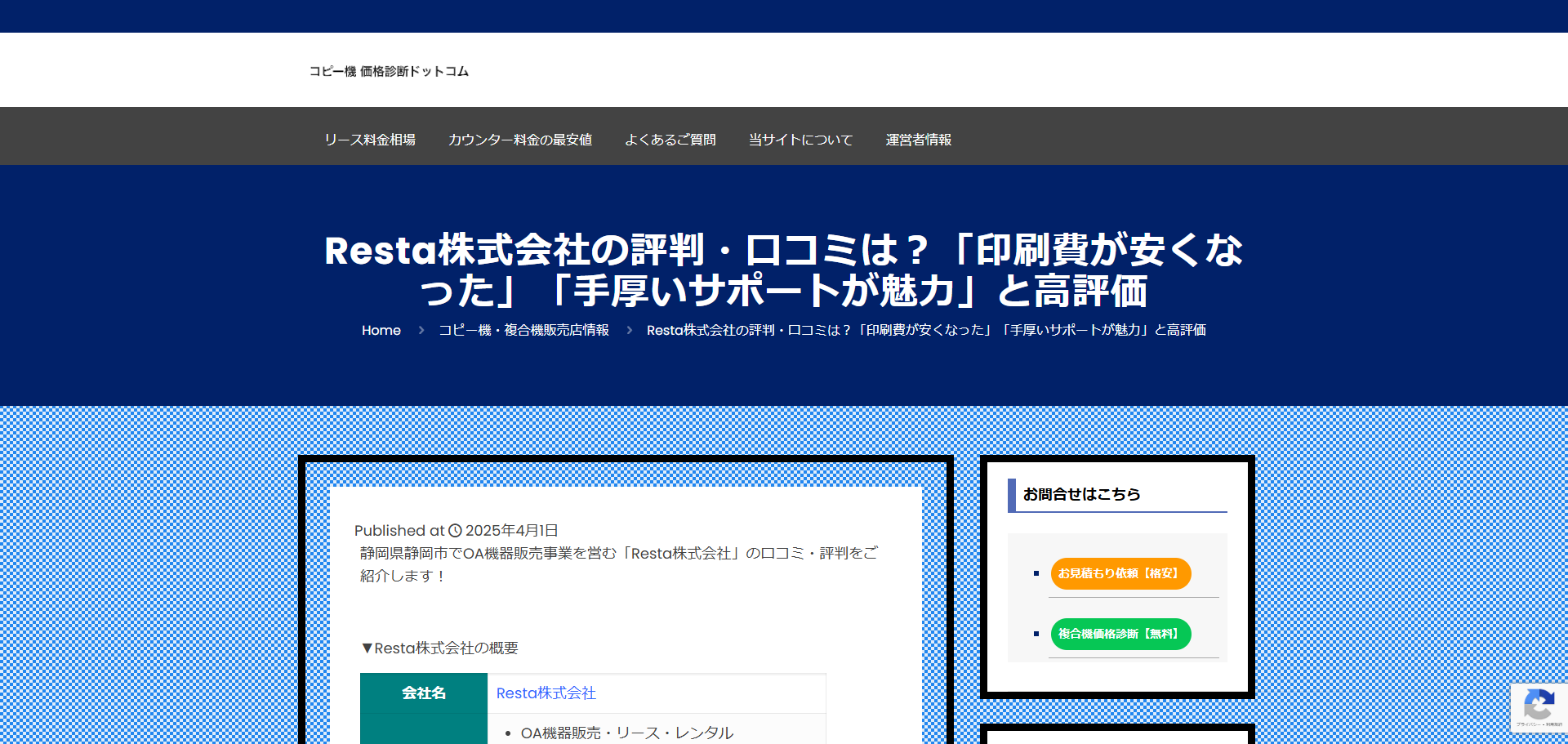Navigate to Home via the breadcrumb

tap(381, 330)
